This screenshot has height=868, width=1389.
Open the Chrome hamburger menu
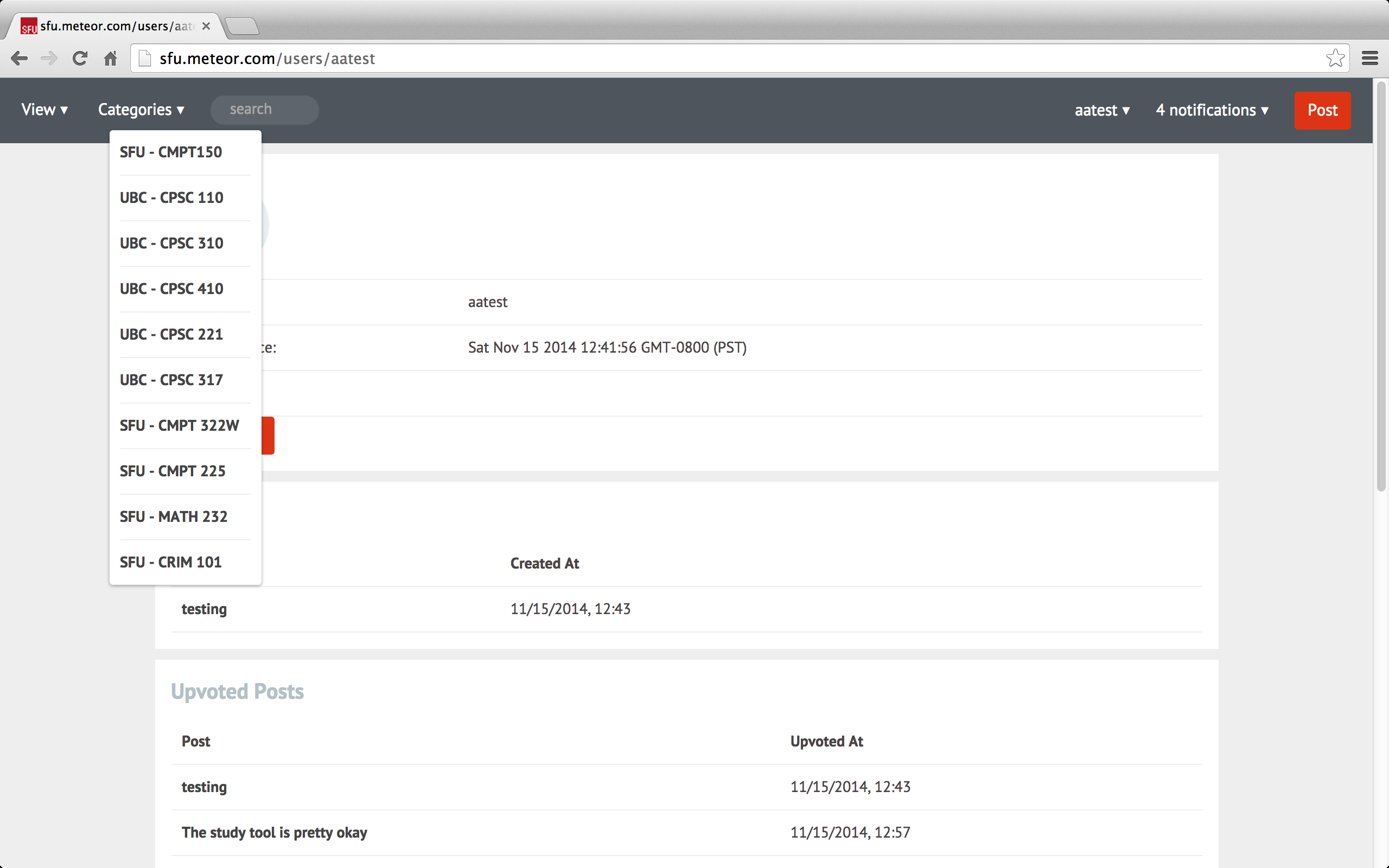point(1369,58)
